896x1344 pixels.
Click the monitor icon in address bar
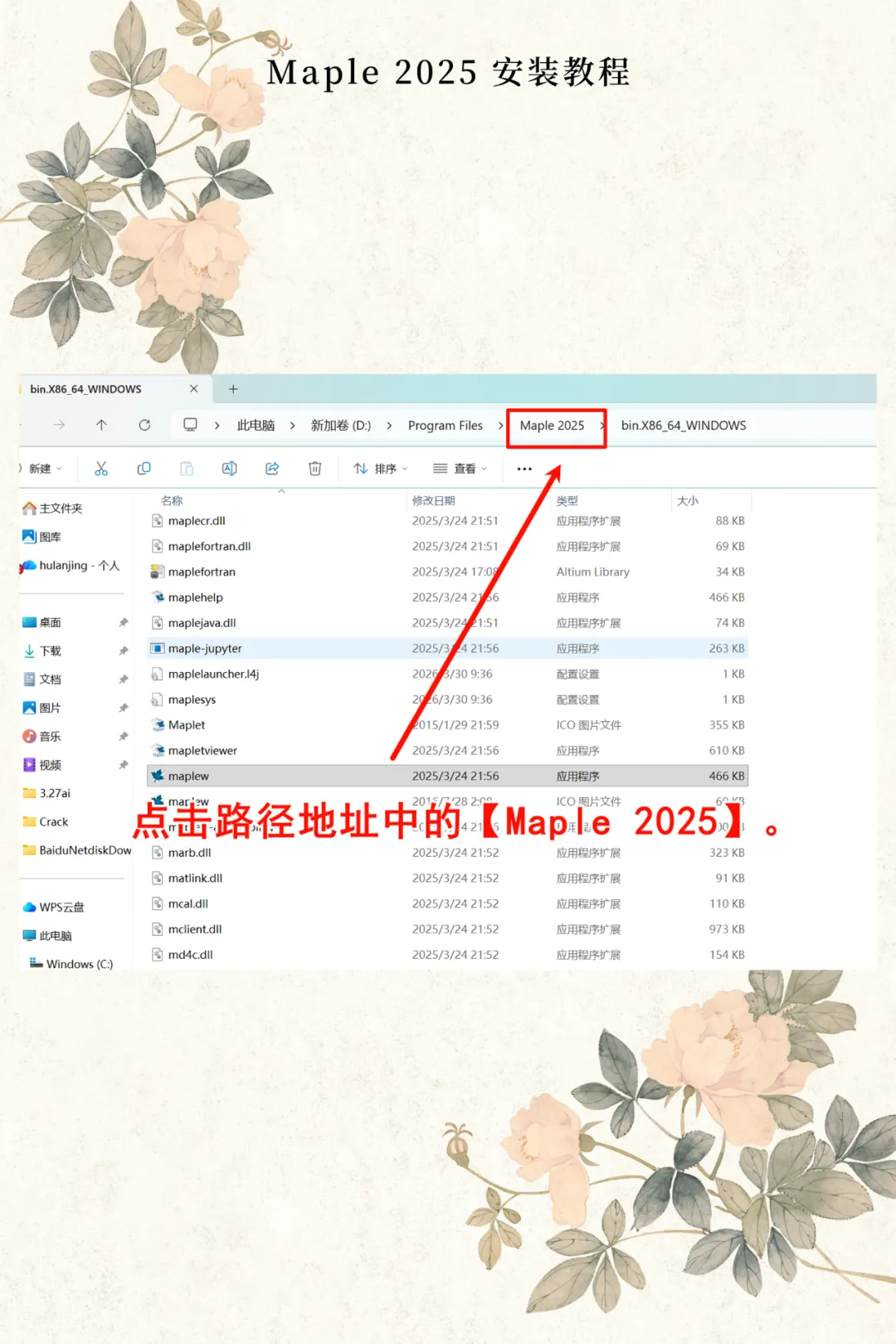[x=190, y=425]
